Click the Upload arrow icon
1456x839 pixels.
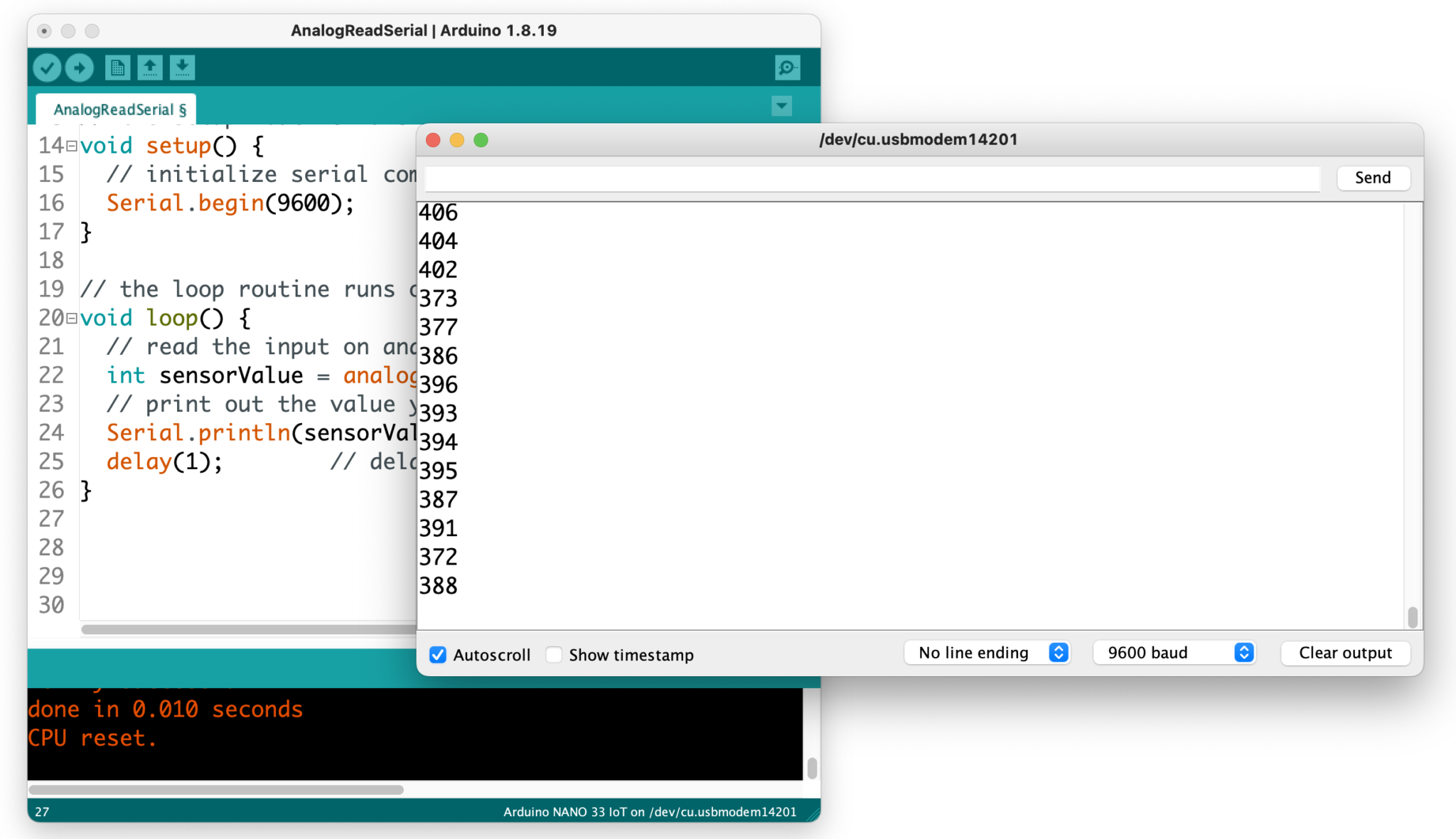pos(80,68)
